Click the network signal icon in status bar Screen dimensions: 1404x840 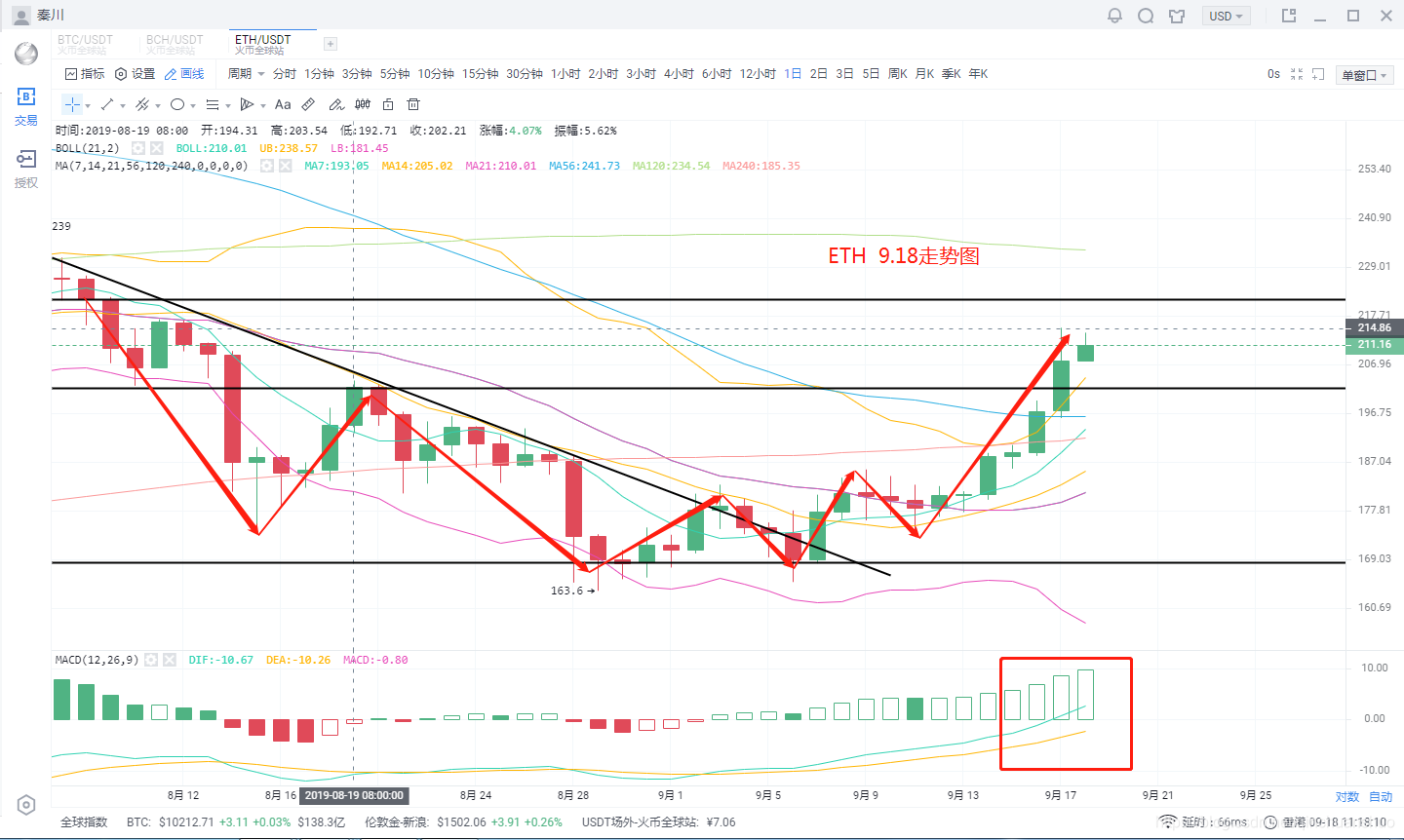coord(1167,822)
